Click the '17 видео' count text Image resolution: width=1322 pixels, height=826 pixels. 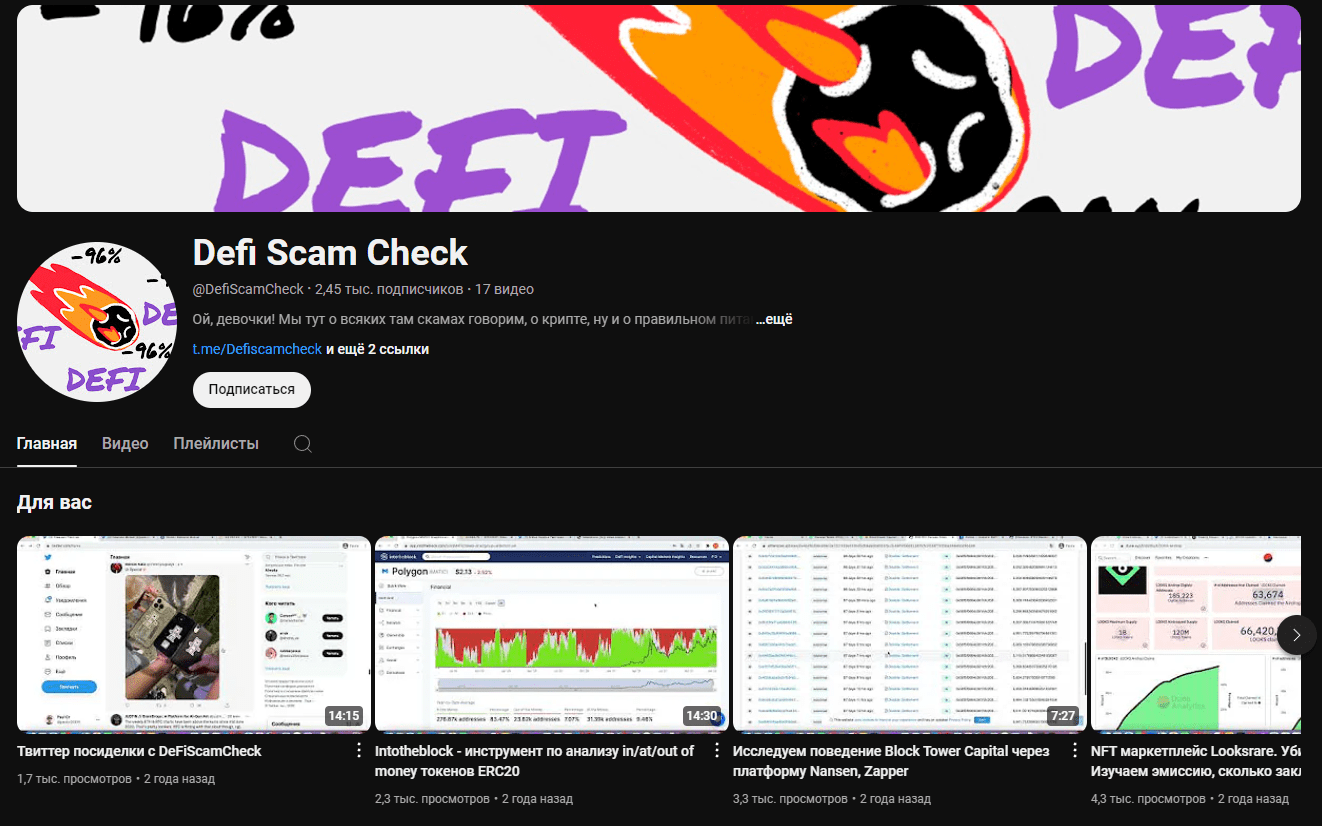504,289
